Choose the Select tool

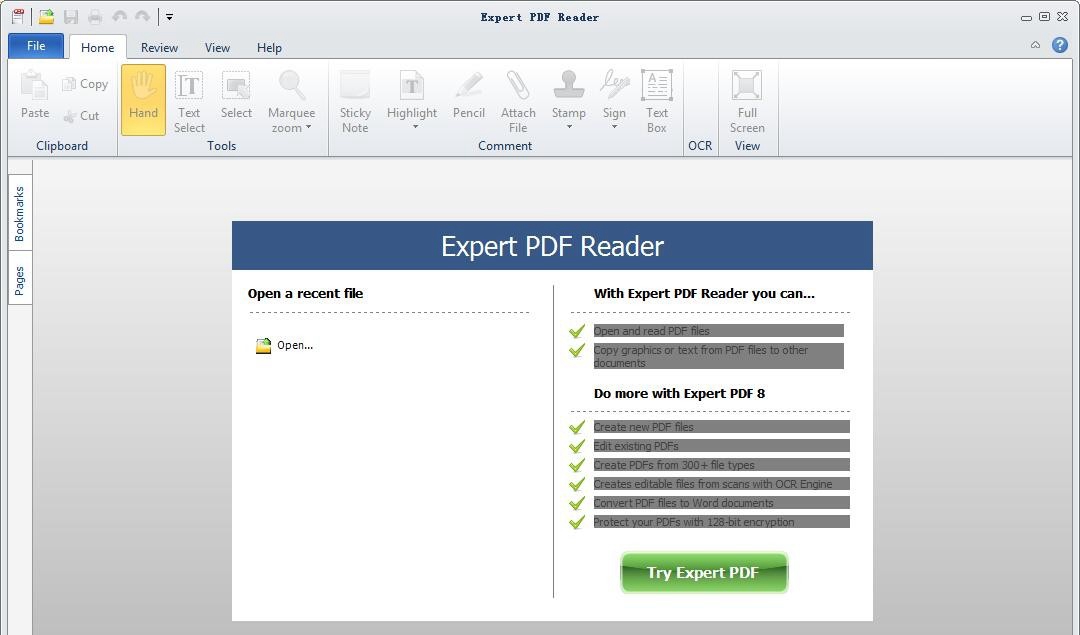pyautogui.click(x=236, y=95)
